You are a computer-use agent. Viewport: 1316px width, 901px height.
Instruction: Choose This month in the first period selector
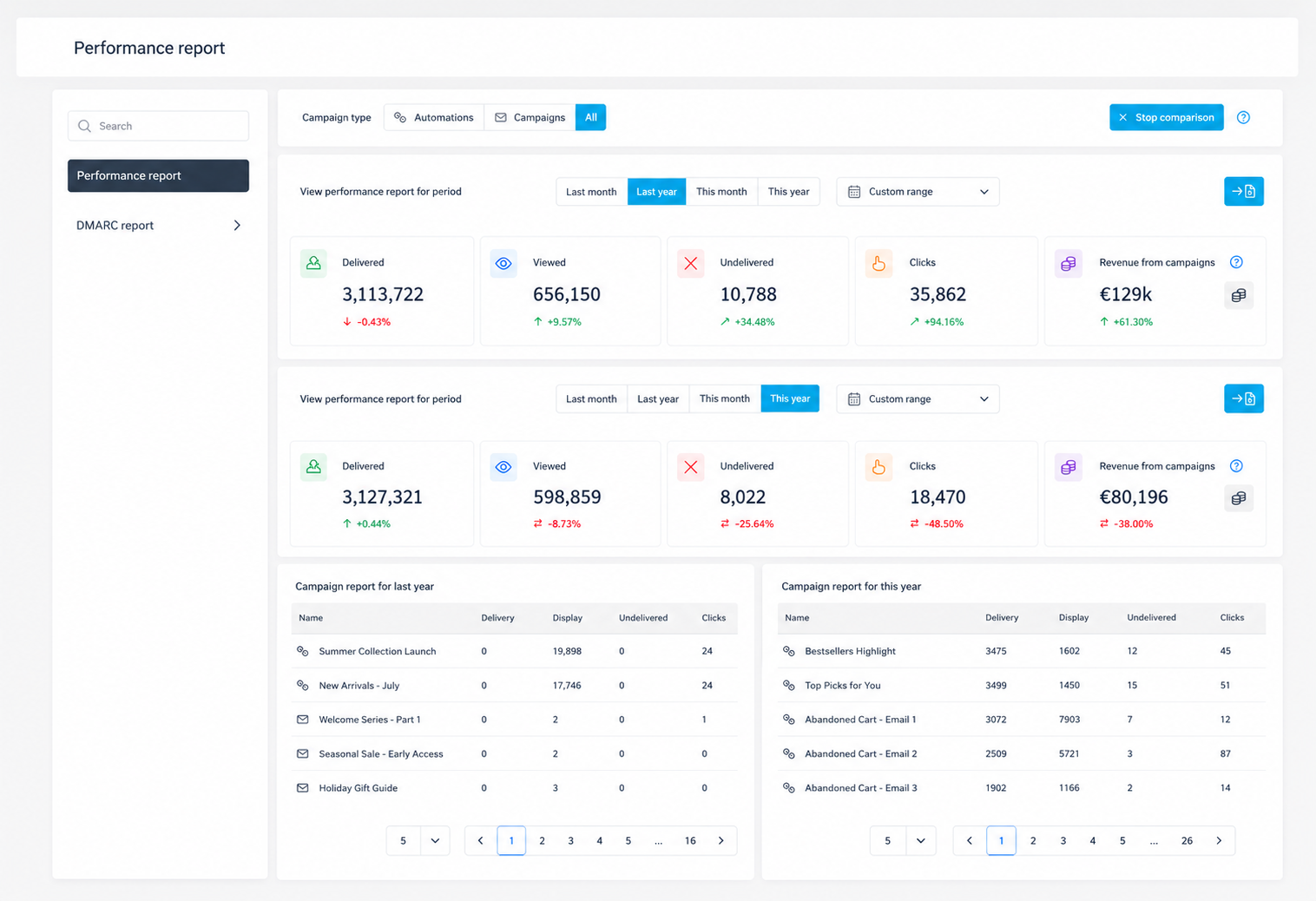point(721,192)
